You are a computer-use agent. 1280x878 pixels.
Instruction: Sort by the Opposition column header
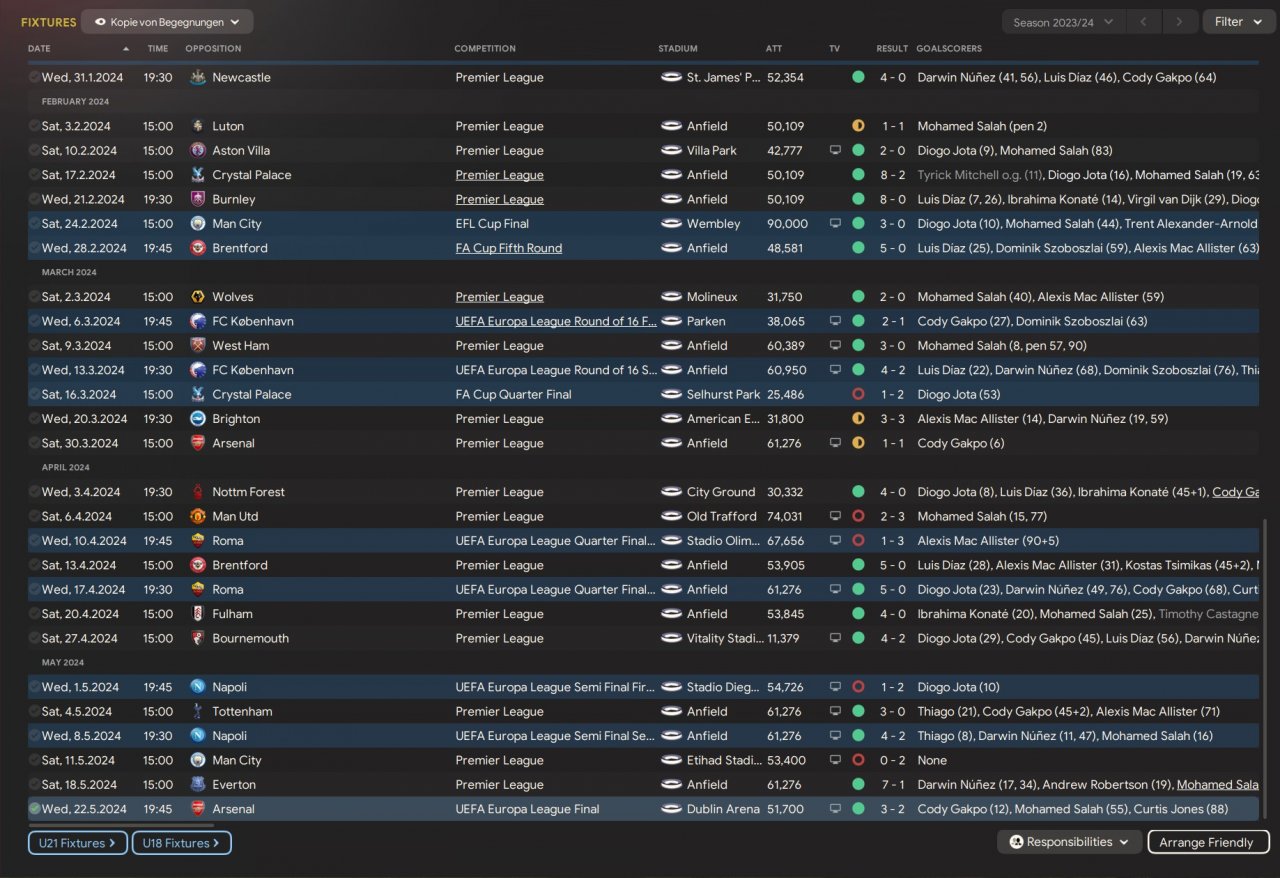pyautogui.click(x=213, y=49)
